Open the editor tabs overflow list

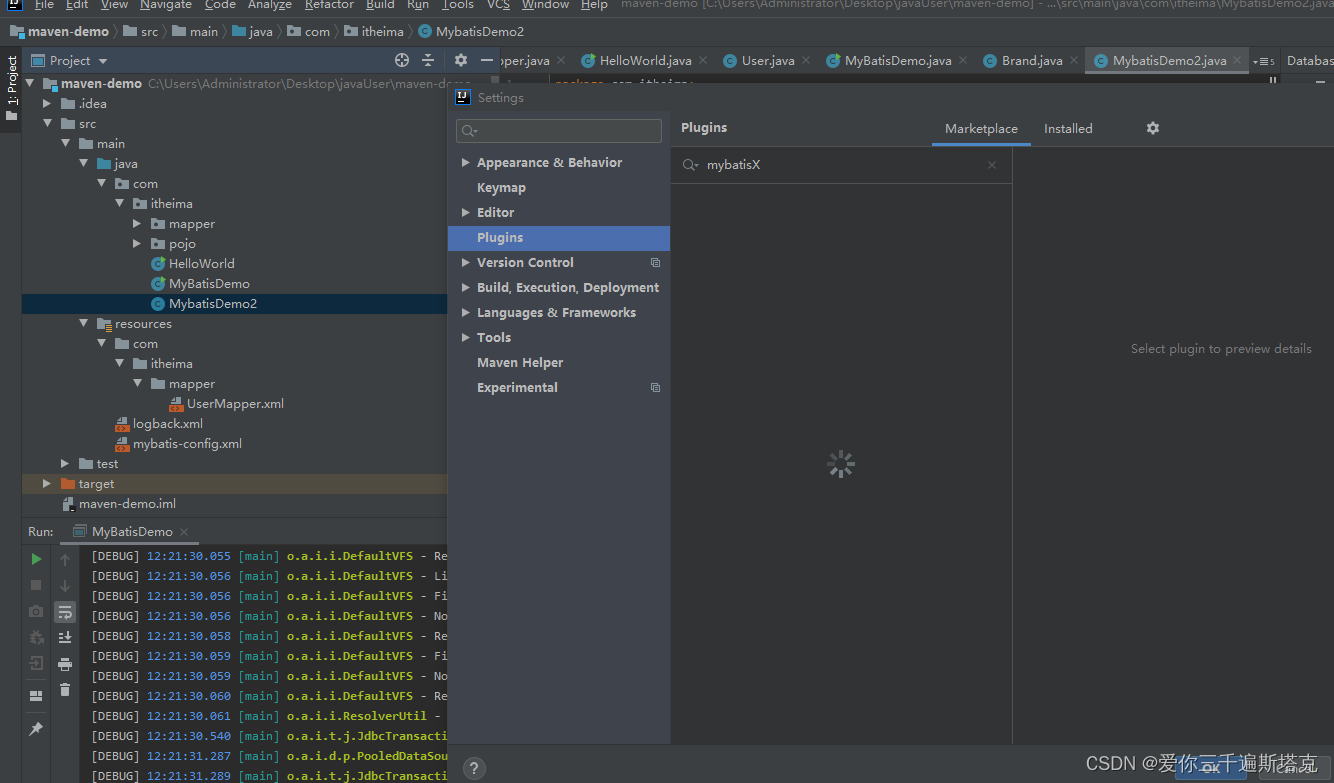click(1264, 61)
